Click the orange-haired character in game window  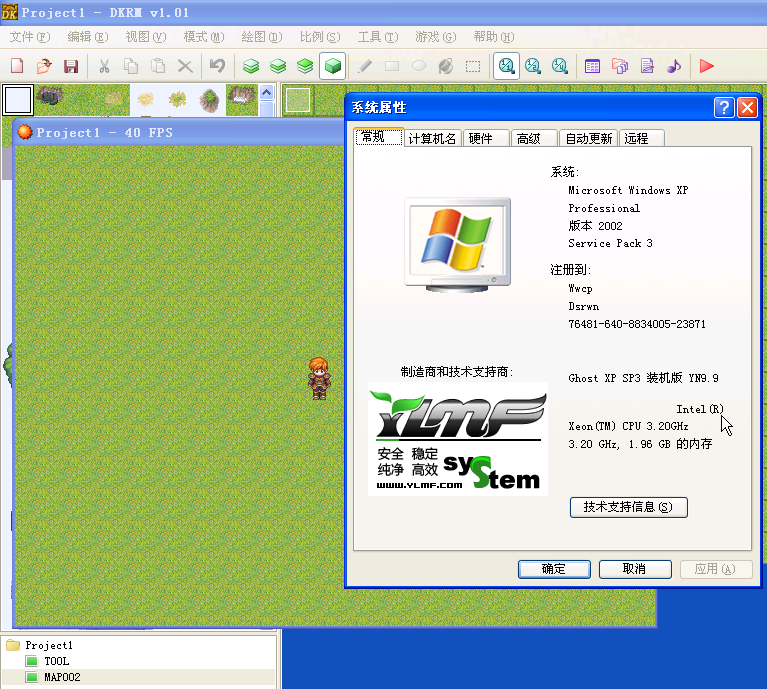tap(319, 378)
